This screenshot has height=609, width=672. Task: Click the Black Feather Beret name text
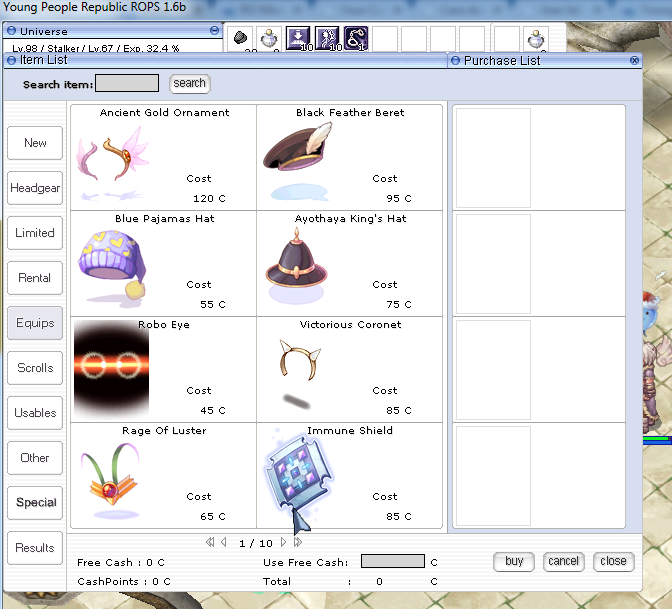[x=350, y=113]
